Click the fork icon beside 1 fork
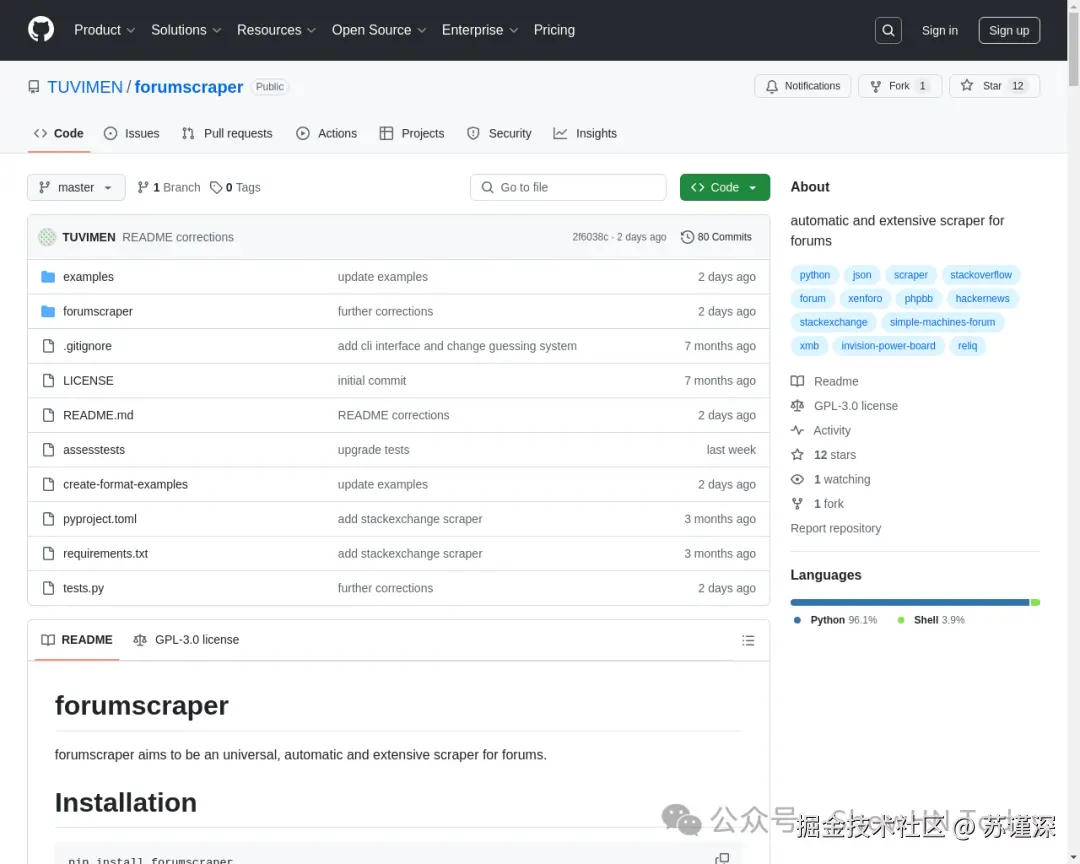Image resolution: width=1080 pixels, height=864 pixels. coord(797,504)
